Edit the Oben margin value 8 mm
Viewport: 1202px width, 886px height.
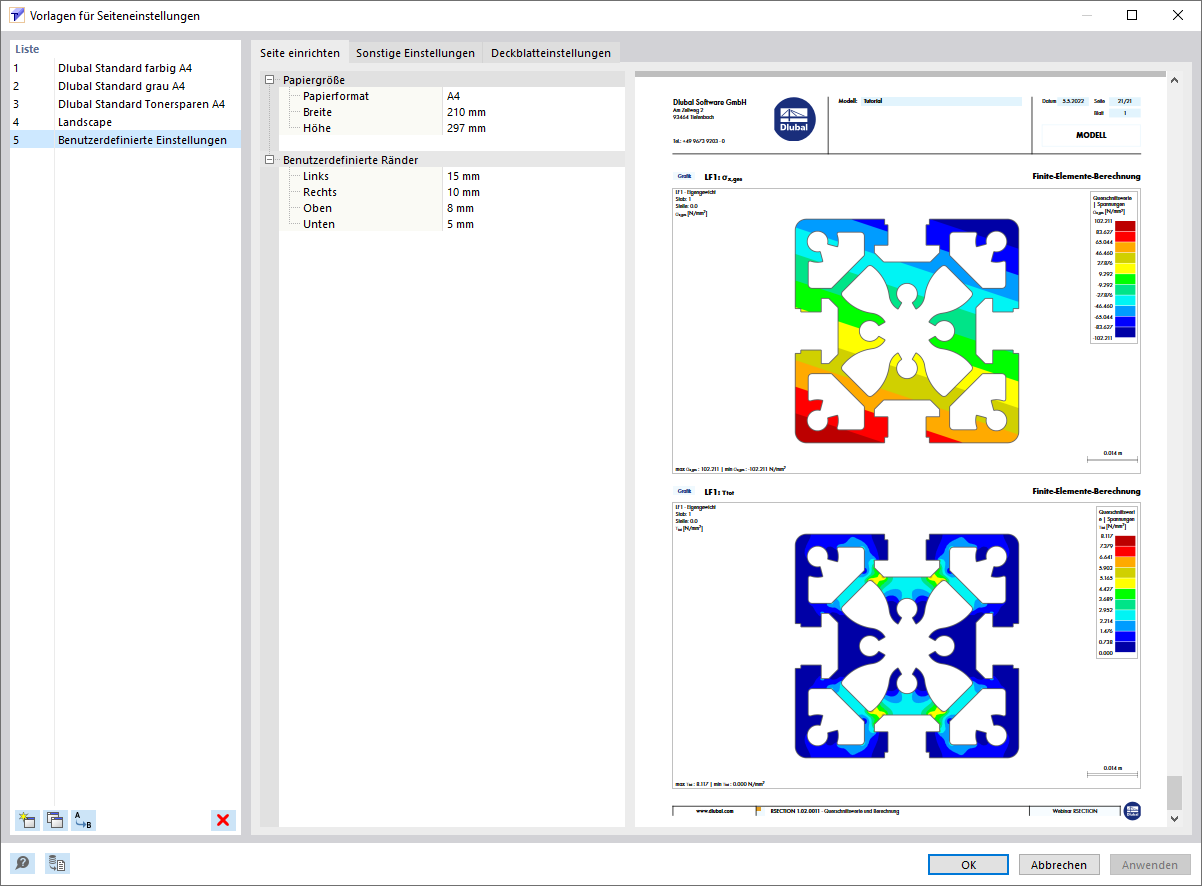[533, 208]
